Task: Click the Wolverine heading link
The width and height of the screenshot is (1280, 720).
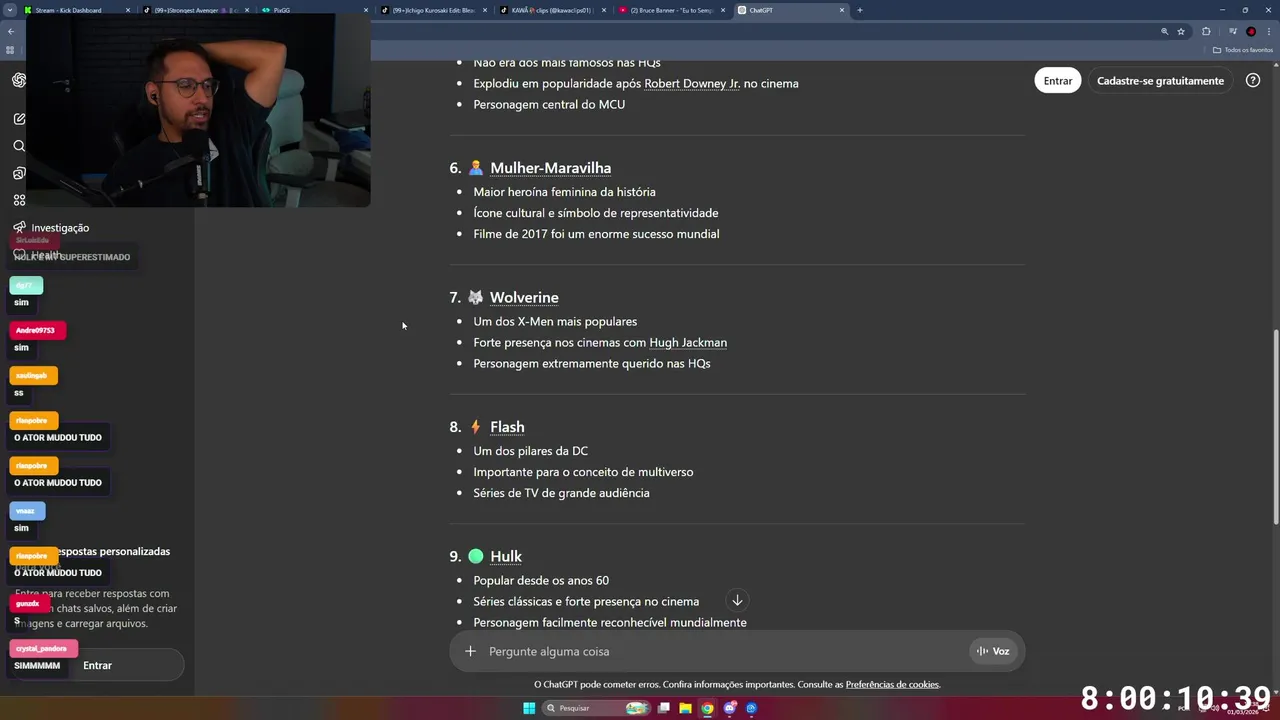Action: coord(524,298)
